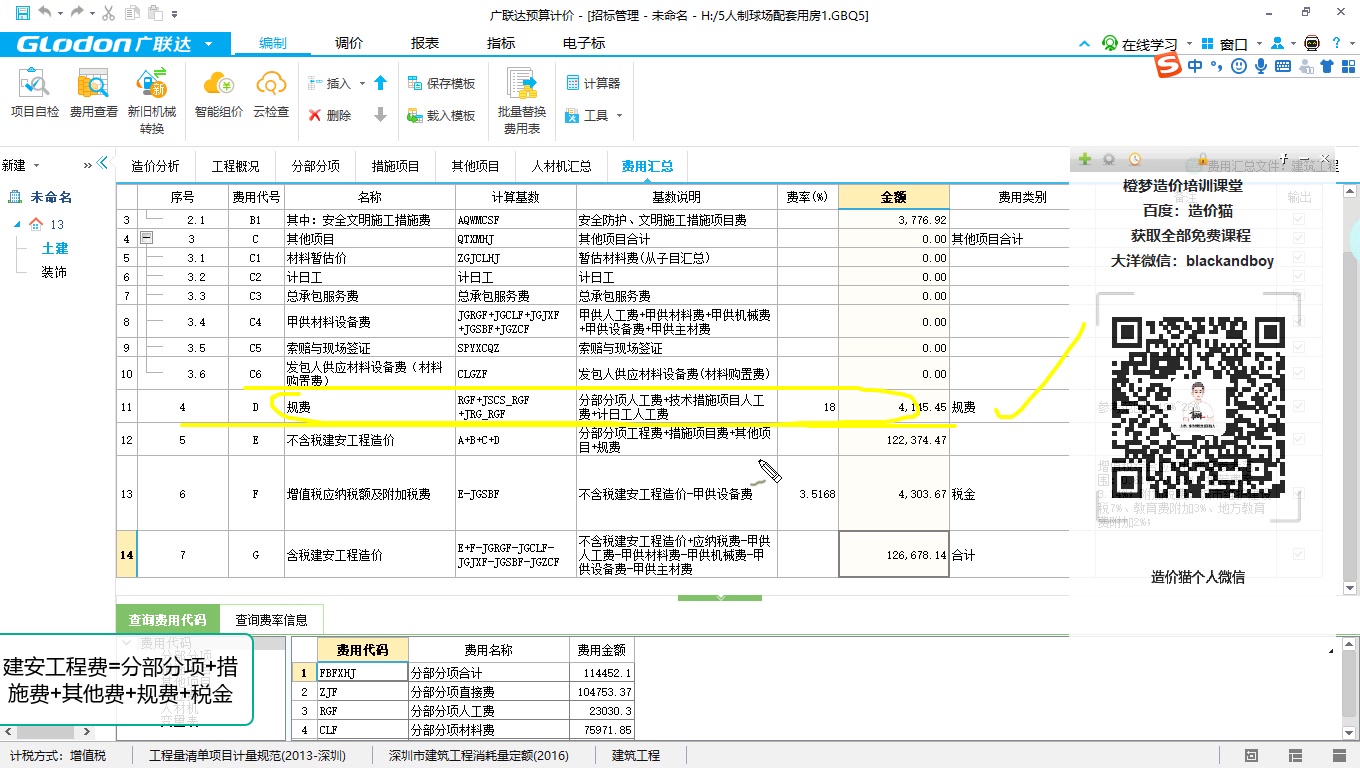Click 规费 row rate cell 18
The height and width of the screenshot is (768, 1360).
(x=807, y=408)
